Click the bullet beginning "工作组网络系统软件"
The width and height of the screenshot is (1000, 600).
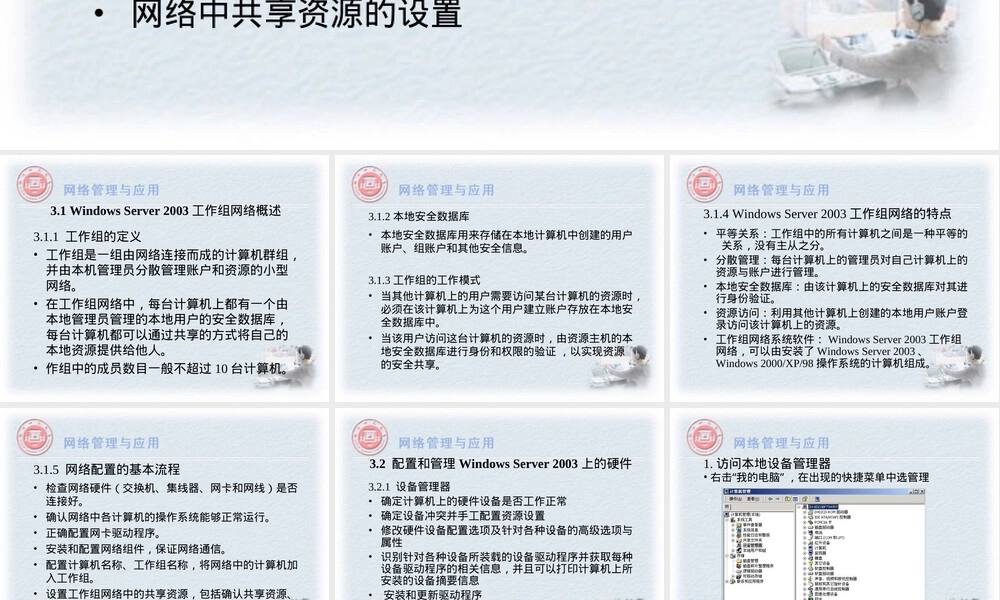[x=839, y=351]
